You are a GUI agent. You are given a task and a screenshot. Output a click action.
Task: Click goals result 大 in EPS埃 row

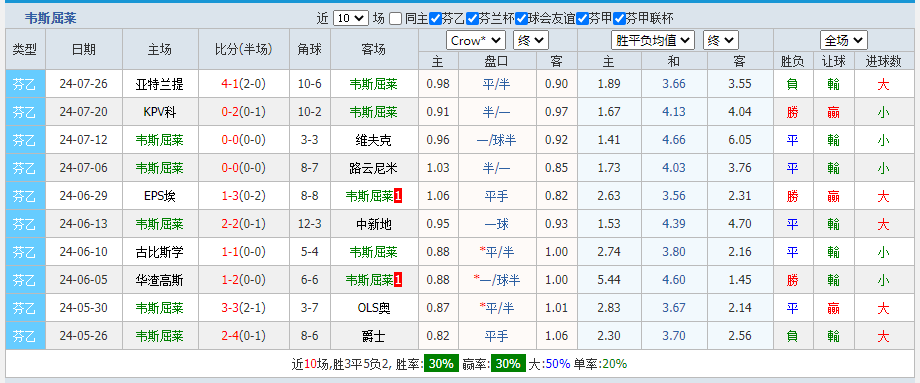tap(884, 196)
